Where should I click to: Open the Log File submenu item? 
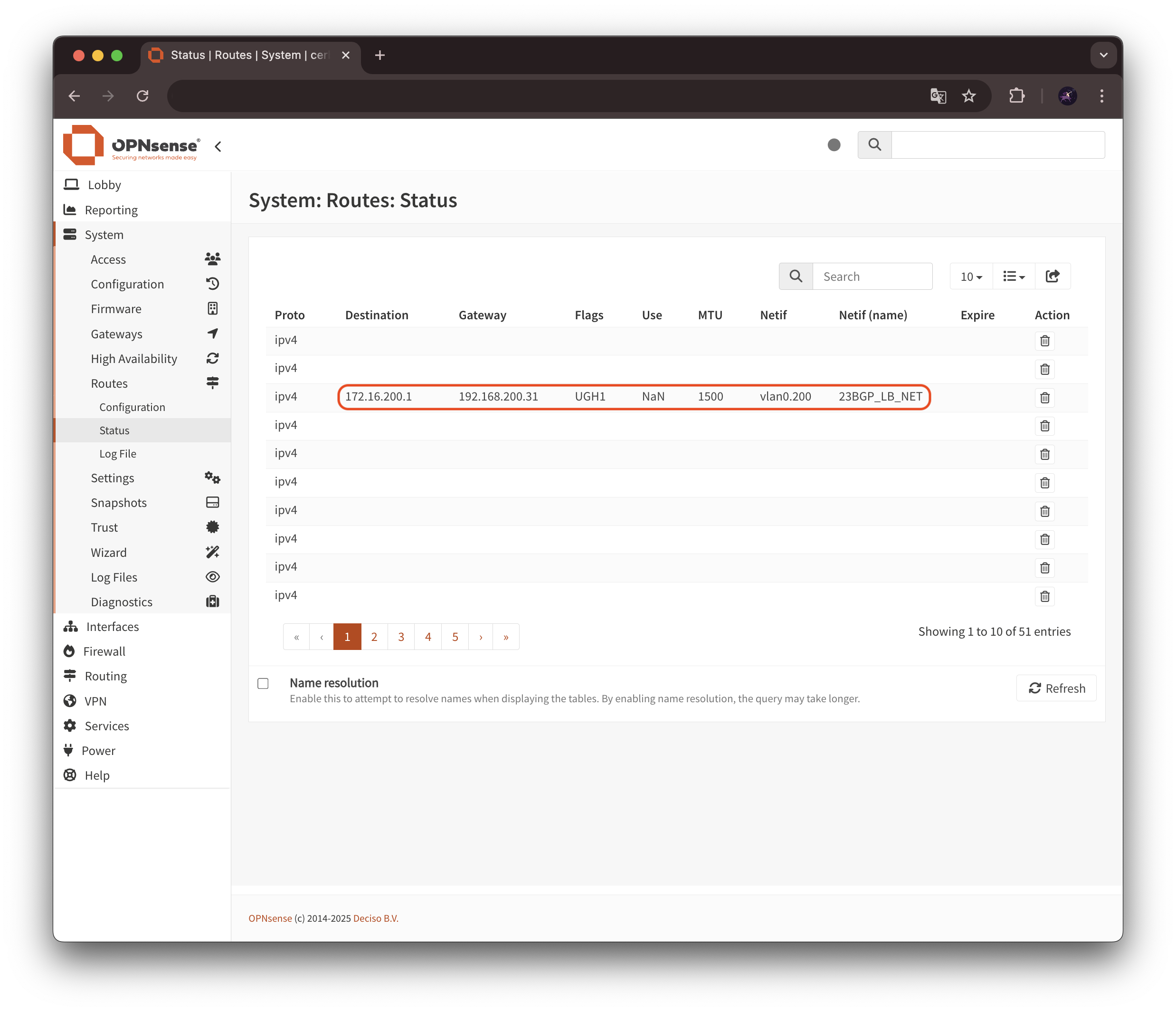pos(117,454)
